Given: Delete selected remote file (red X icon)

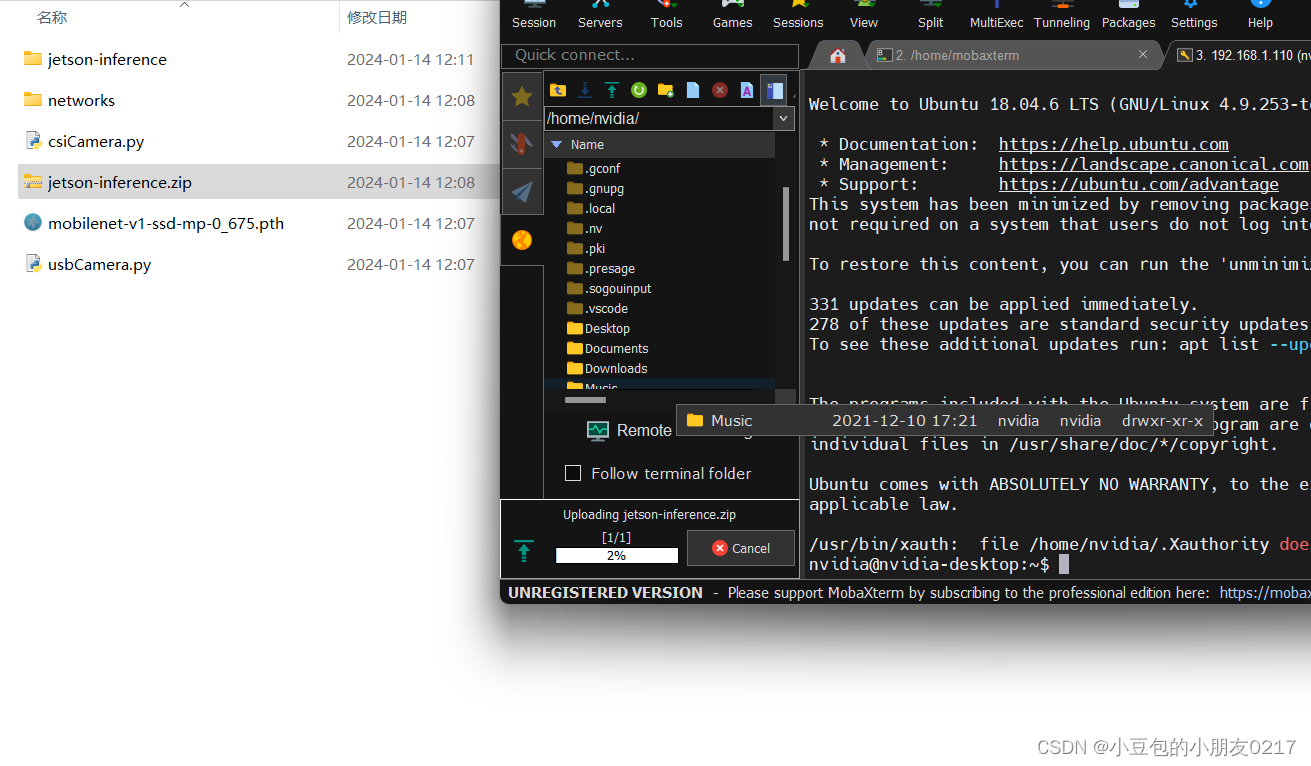Looking at the screenshot, I should coord(720,90).
